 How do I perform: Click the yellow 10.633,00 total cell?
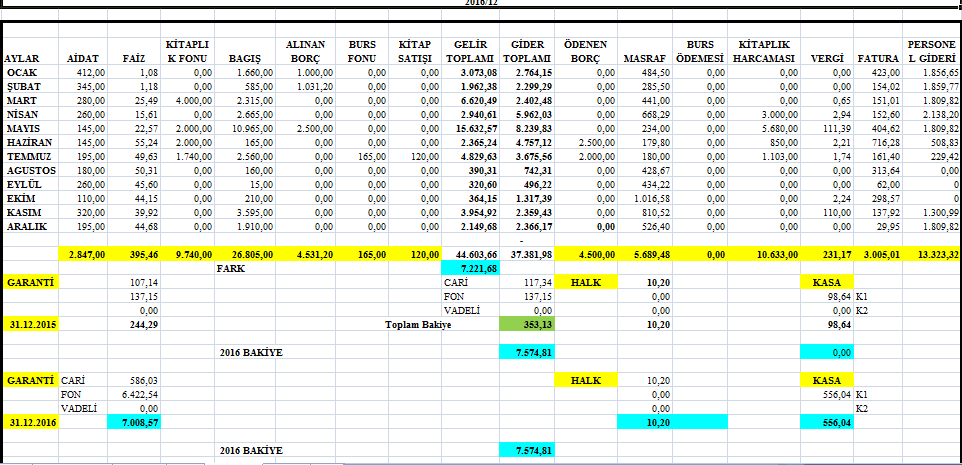[x=764, y=255]
